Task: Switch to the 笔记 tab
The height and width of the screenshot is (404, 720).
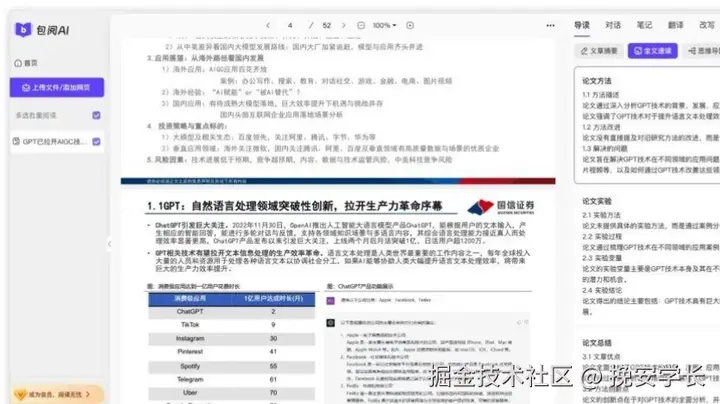Action: 644,25
